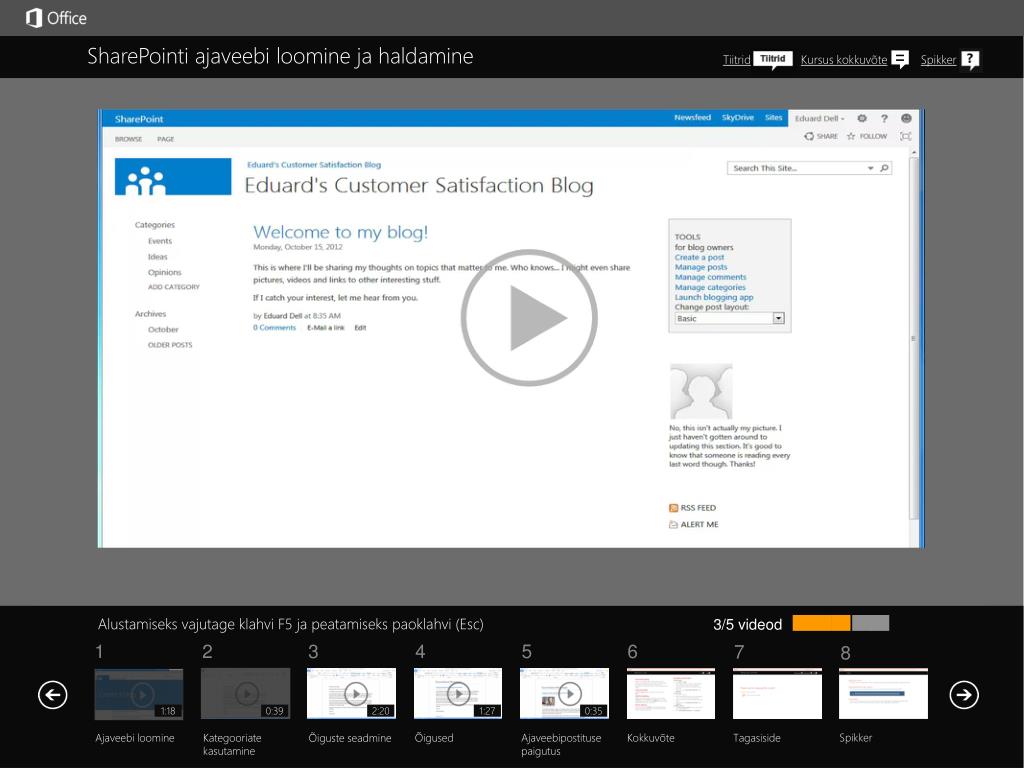The image size is (1024, 768).
Task: Open the Spikker link
Action: pos(938,59)
